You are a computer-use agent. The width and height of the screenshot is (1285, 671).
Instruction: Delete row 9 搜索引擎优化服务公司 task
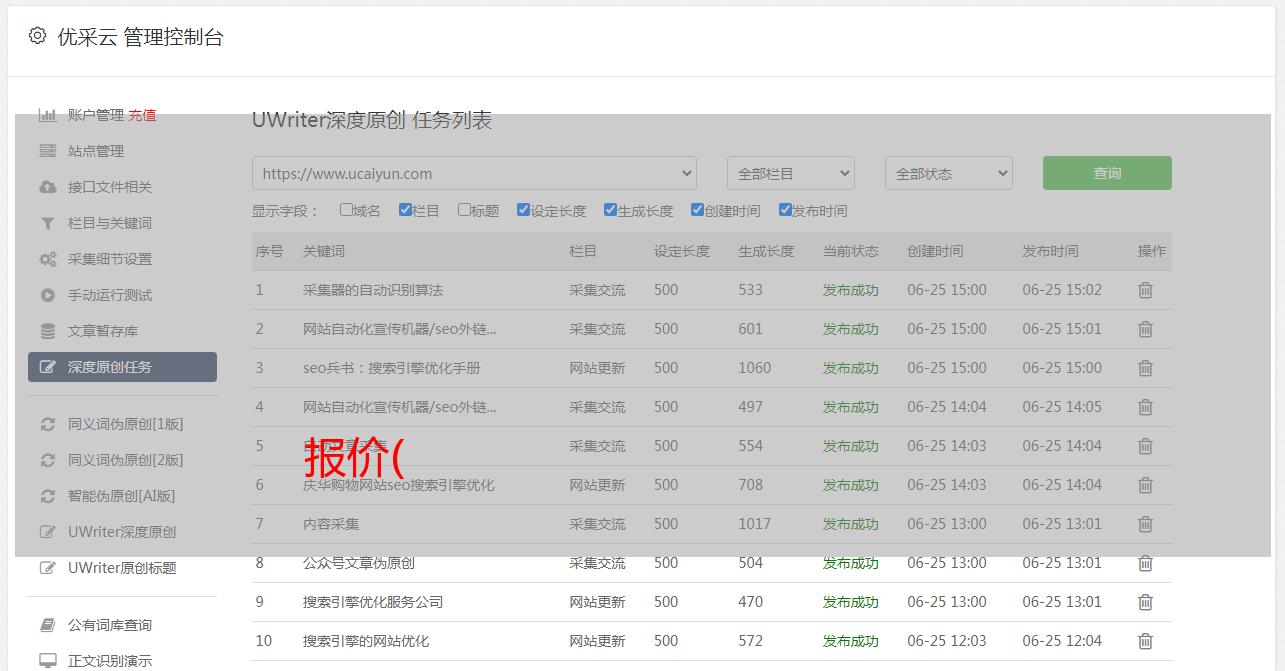coord(1145,602)
